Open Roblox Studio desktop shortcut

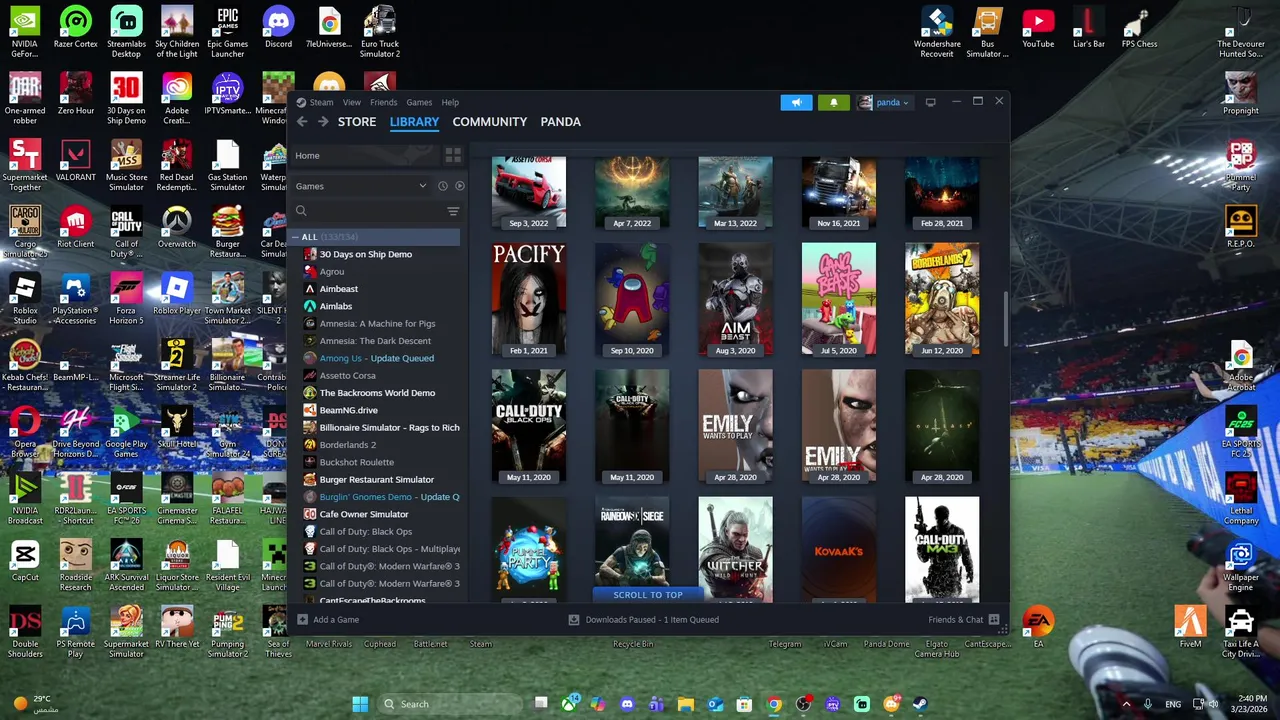24,299
